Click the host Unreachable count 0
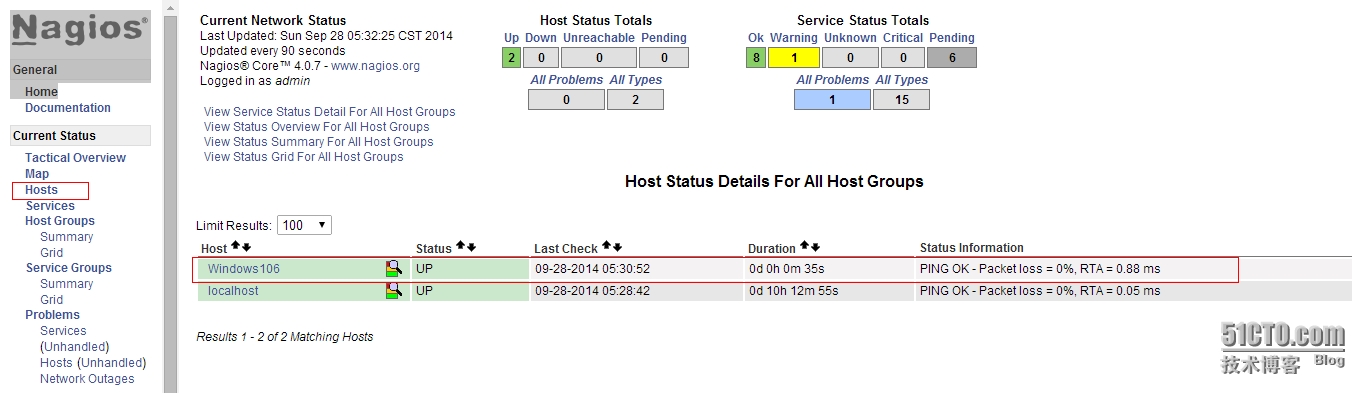 [600, 58]
